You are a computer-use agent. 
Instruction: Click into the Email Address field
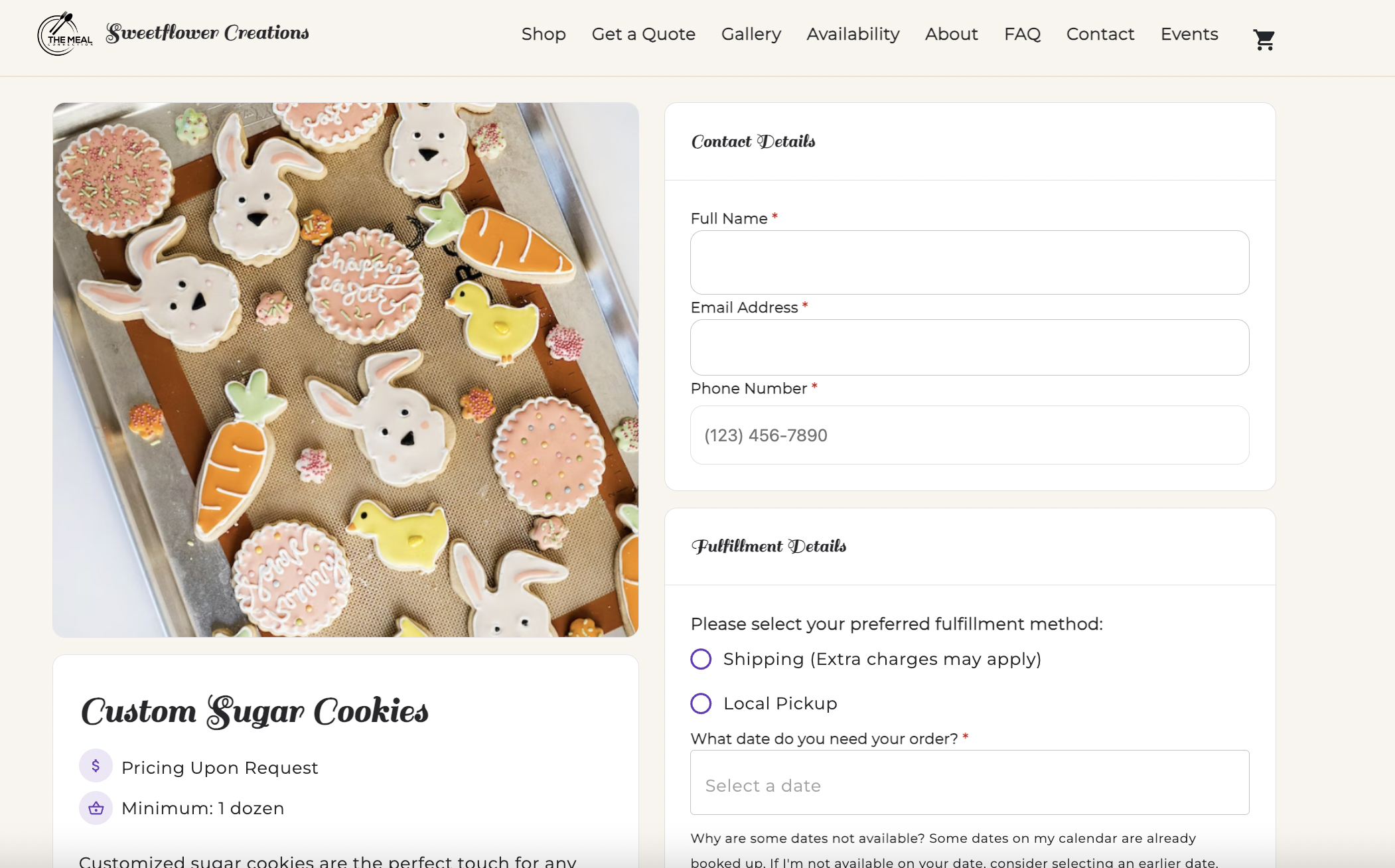(970, 347)
